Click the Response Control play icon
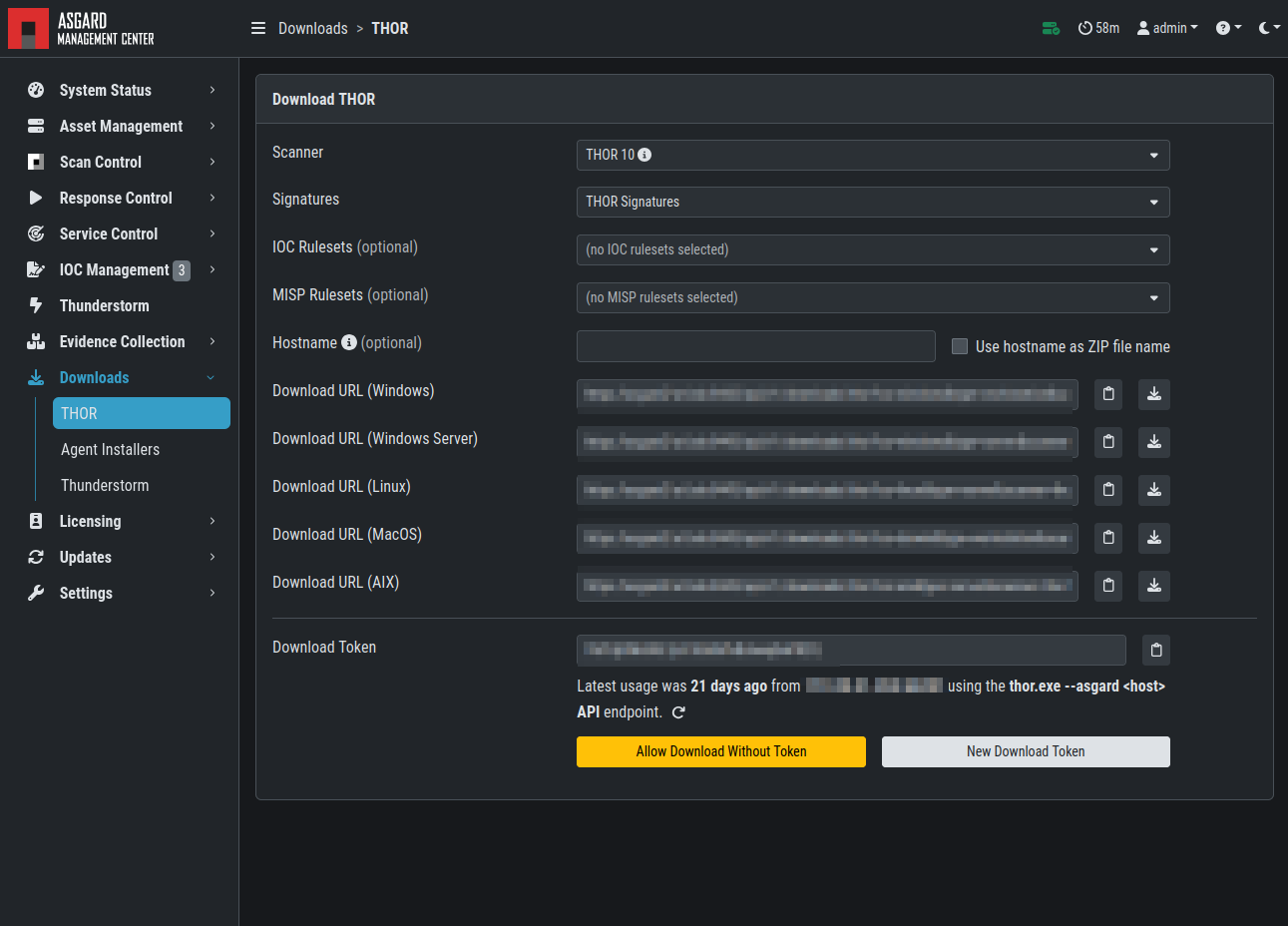The image size is (1288, 926). [x=36, y=198]
